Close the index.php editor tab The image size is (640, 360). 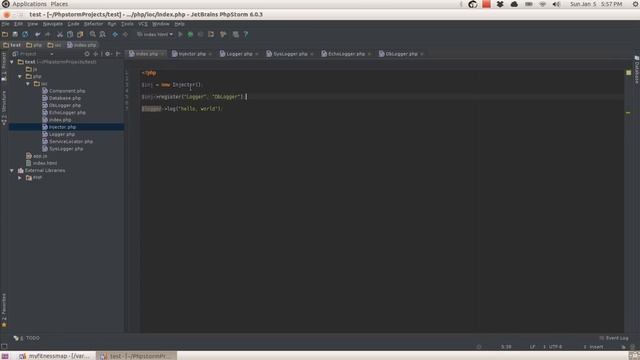click(162, 54)
